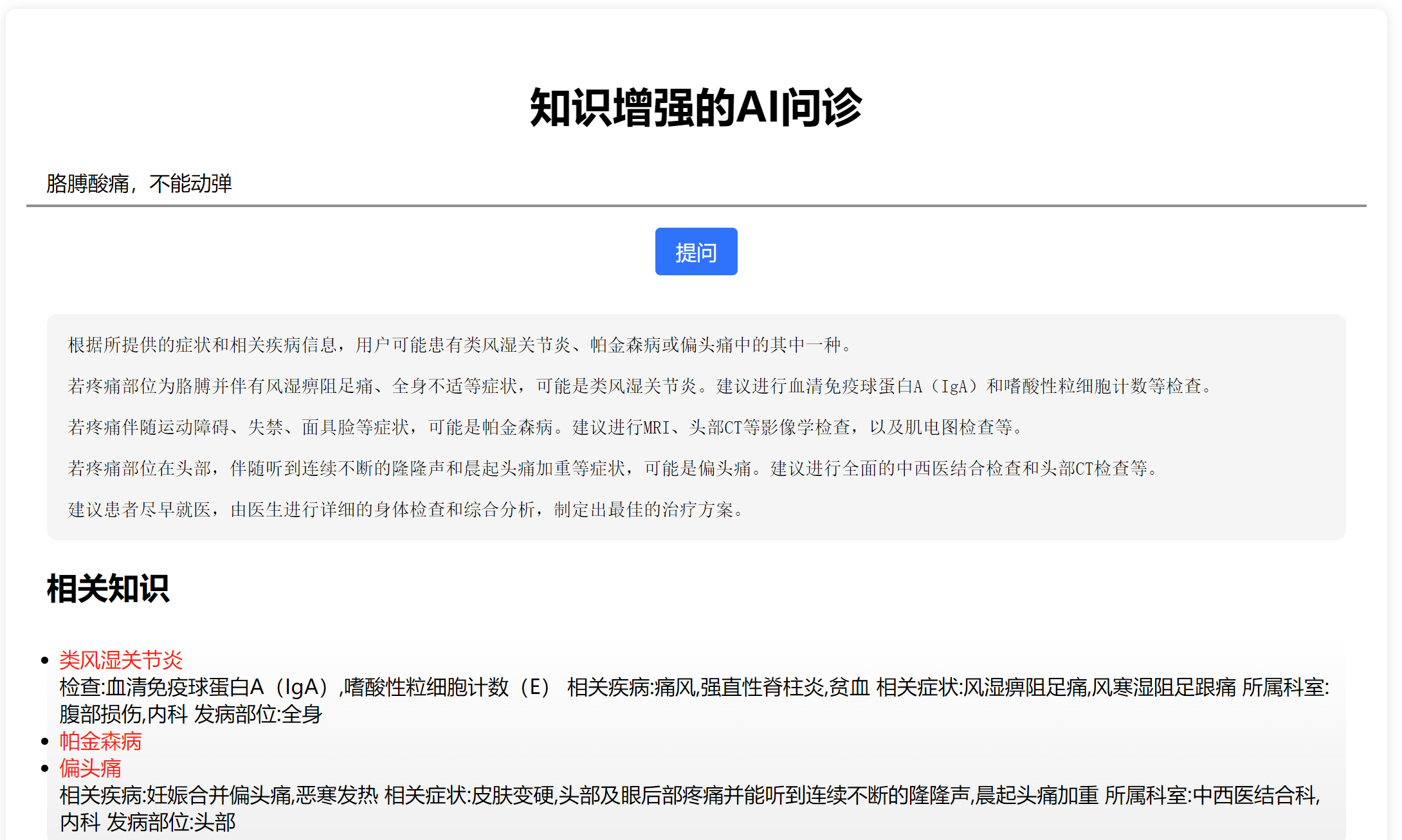Open the 帕金森病 link
Image resolution: width=1402 pixels, height=840 pixels.
[100, 741]
